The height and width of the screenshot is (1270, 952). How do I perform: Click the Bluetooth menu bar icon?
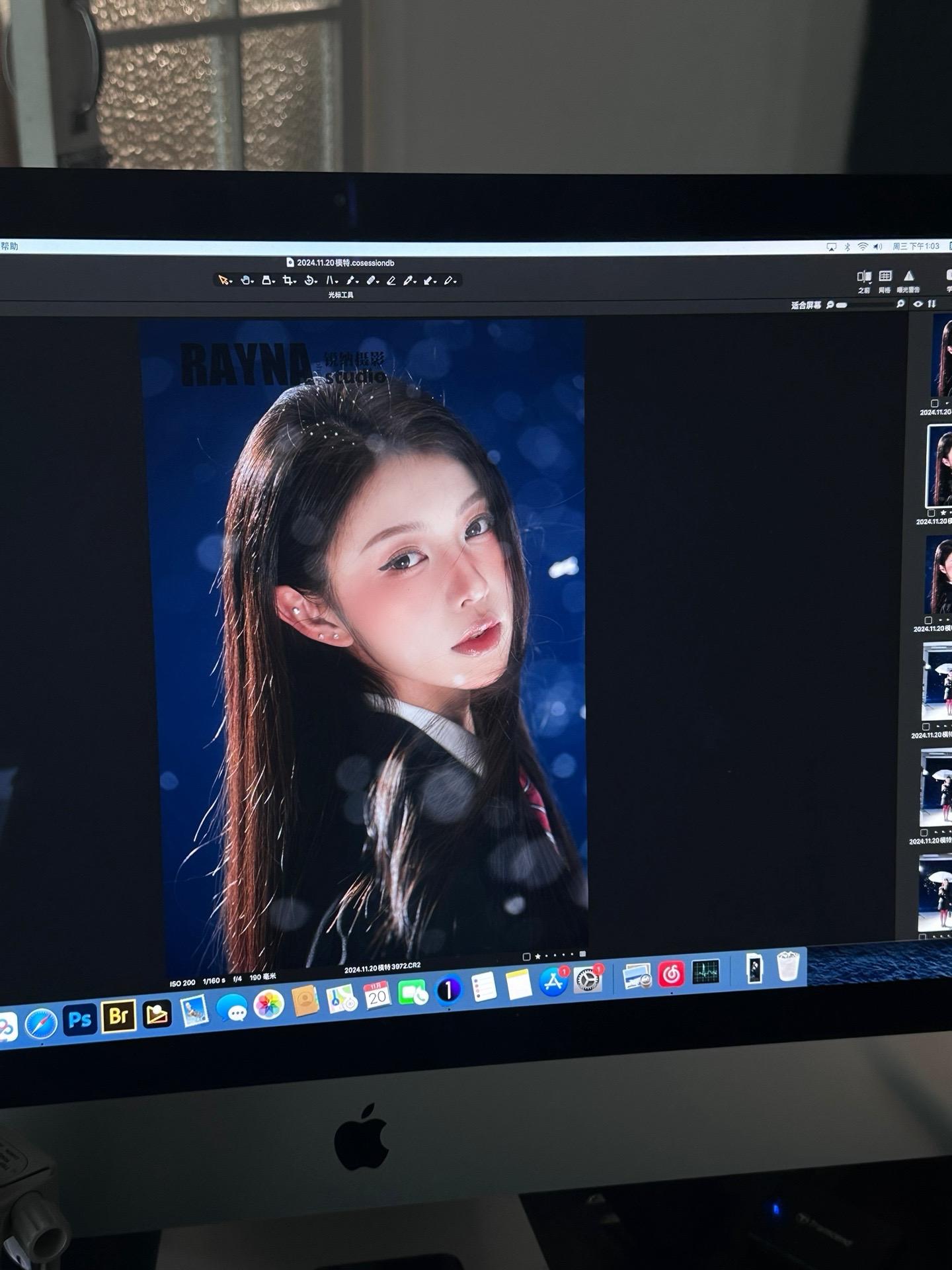tap(847, 247)
